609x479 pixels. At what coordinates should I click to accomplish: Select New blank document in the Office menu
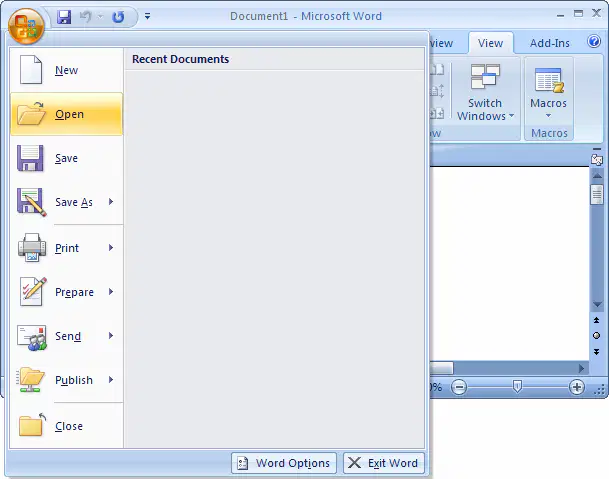[x=66, y=70]
